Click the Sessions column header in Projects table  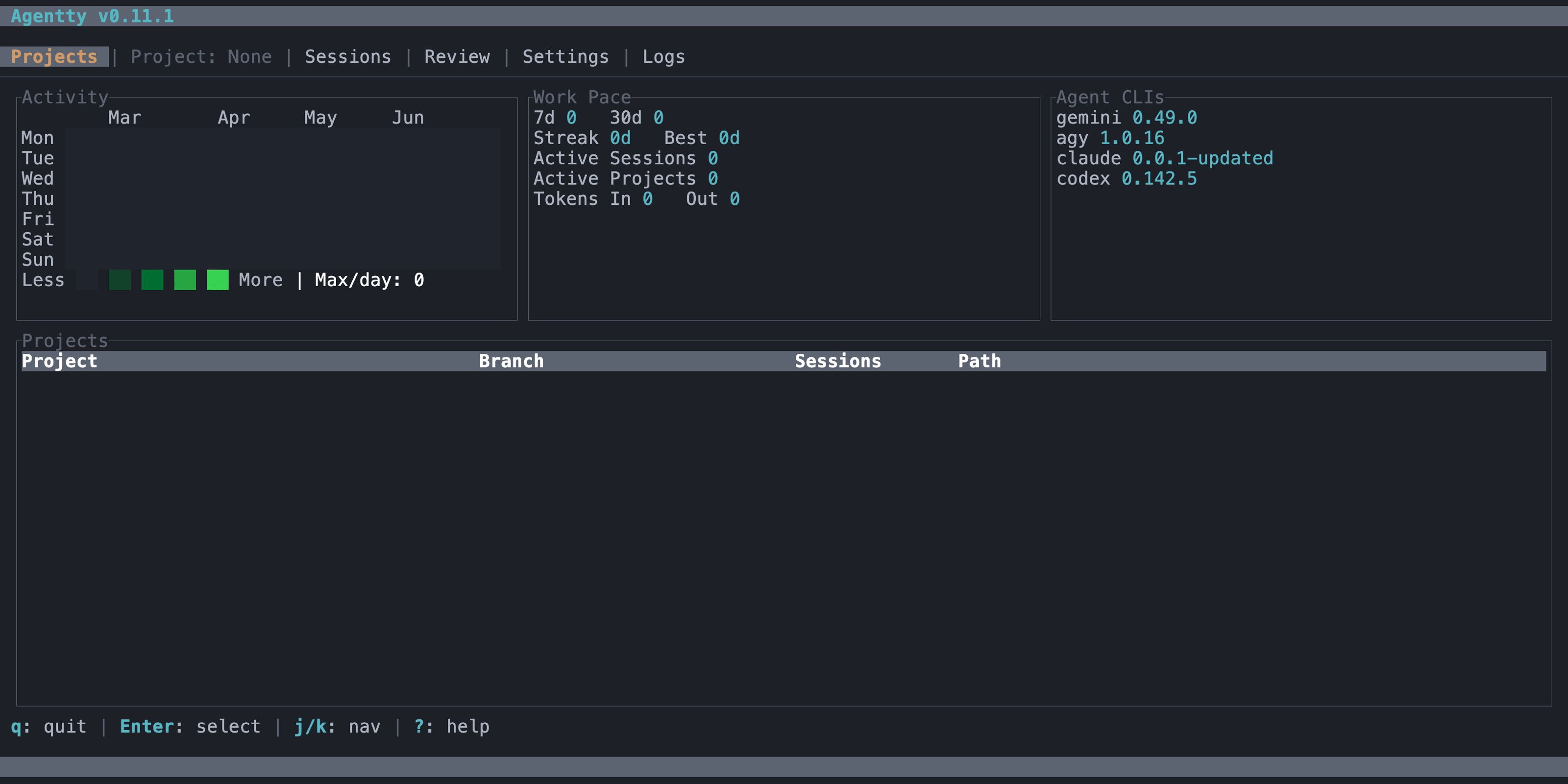[837, 361]
